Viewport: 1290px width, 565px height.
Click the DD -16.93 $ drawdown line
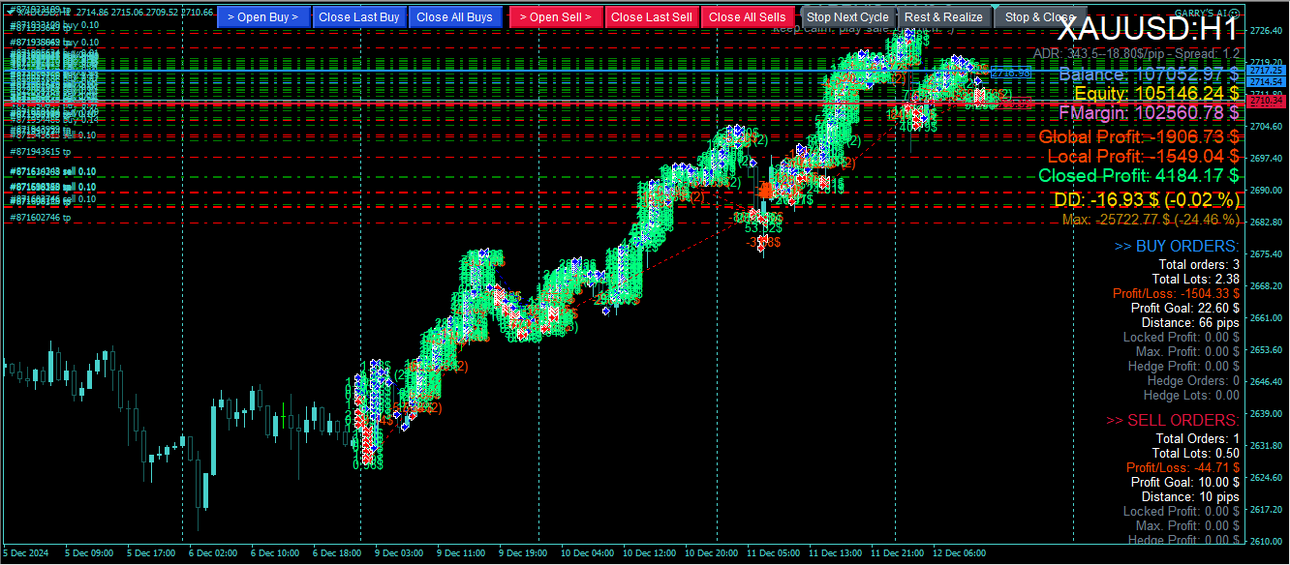(x=1147, y=200)
